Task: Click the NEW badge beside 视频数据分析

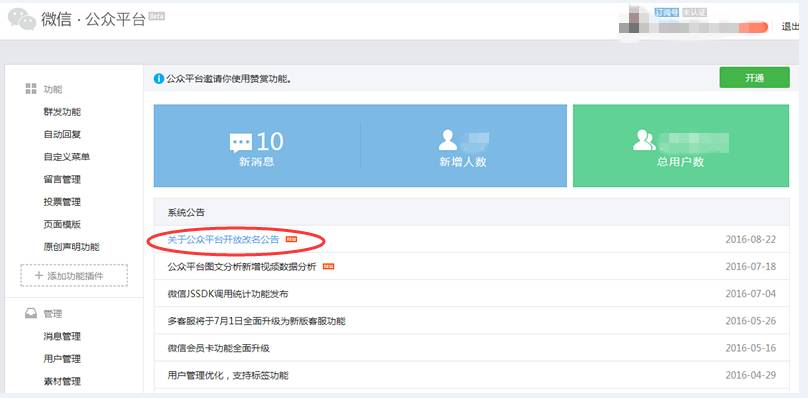Action: click(328, 267)
